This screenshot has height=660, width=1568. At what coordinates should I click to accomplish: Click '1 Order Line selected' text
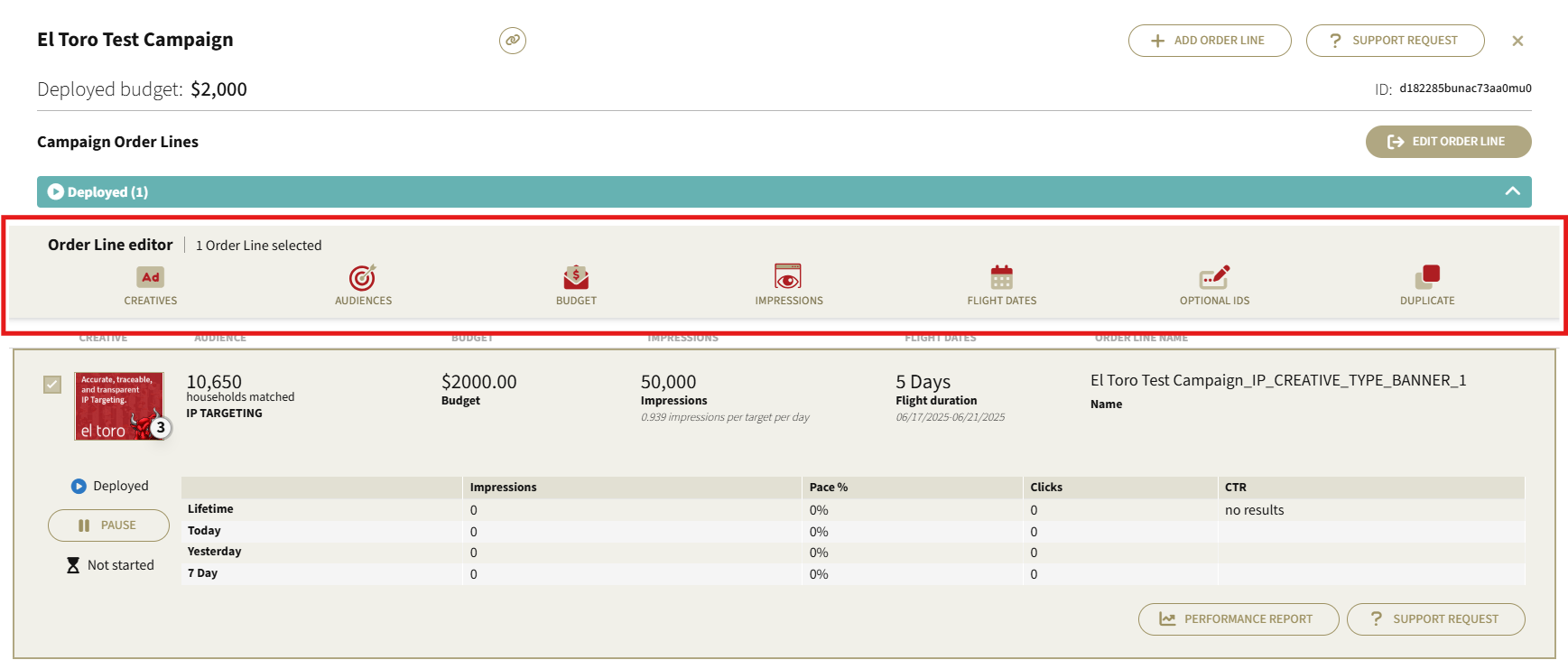(258, 246)
